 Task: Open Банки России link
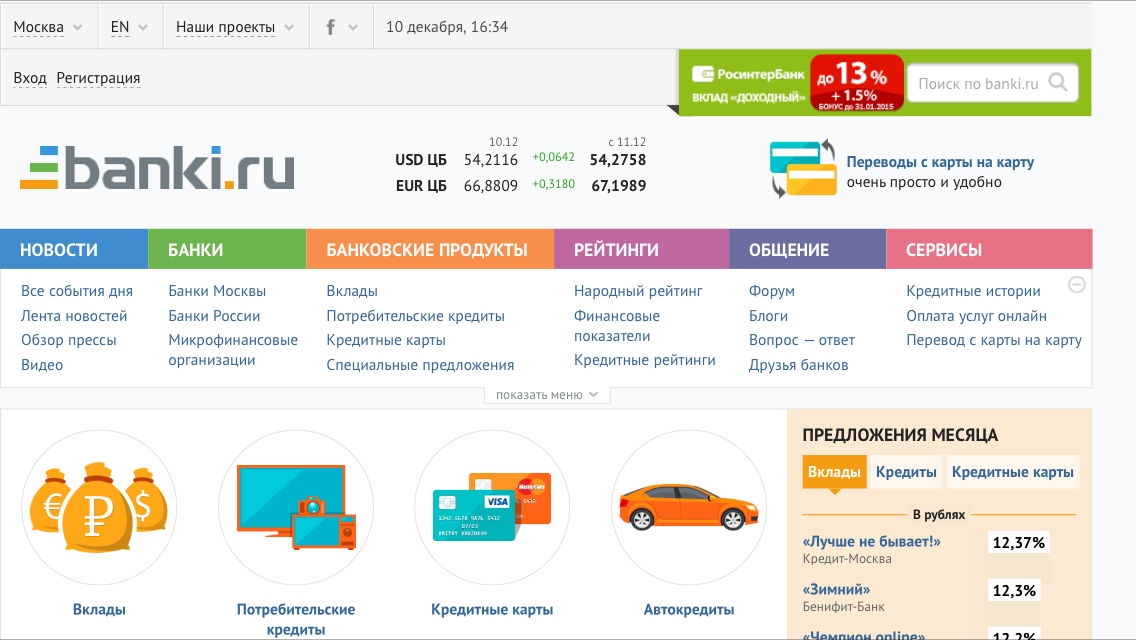(x=214, y=316)
